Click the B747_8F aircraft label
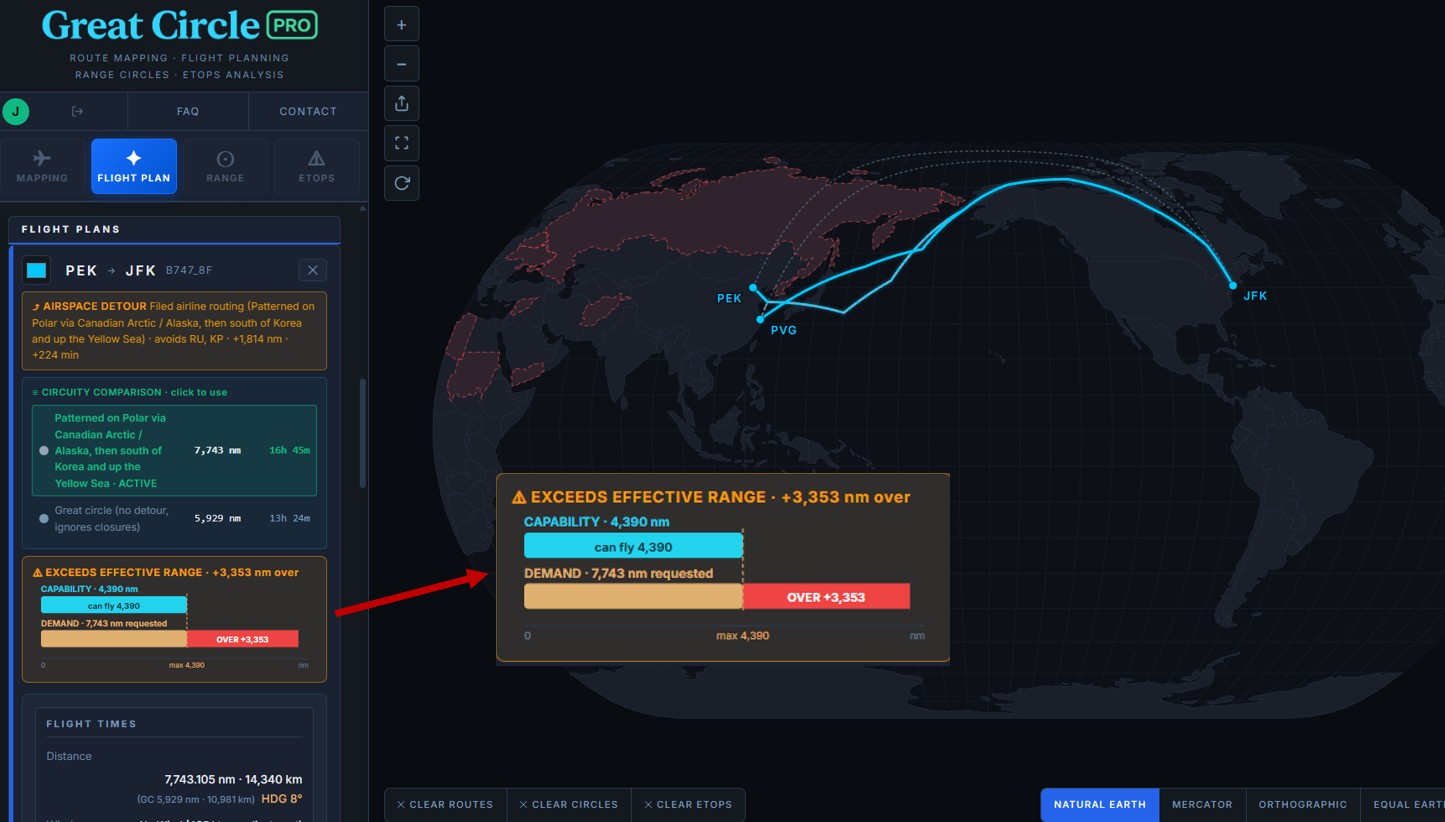This screenshot has width=1445, height=822. (189, 271)
